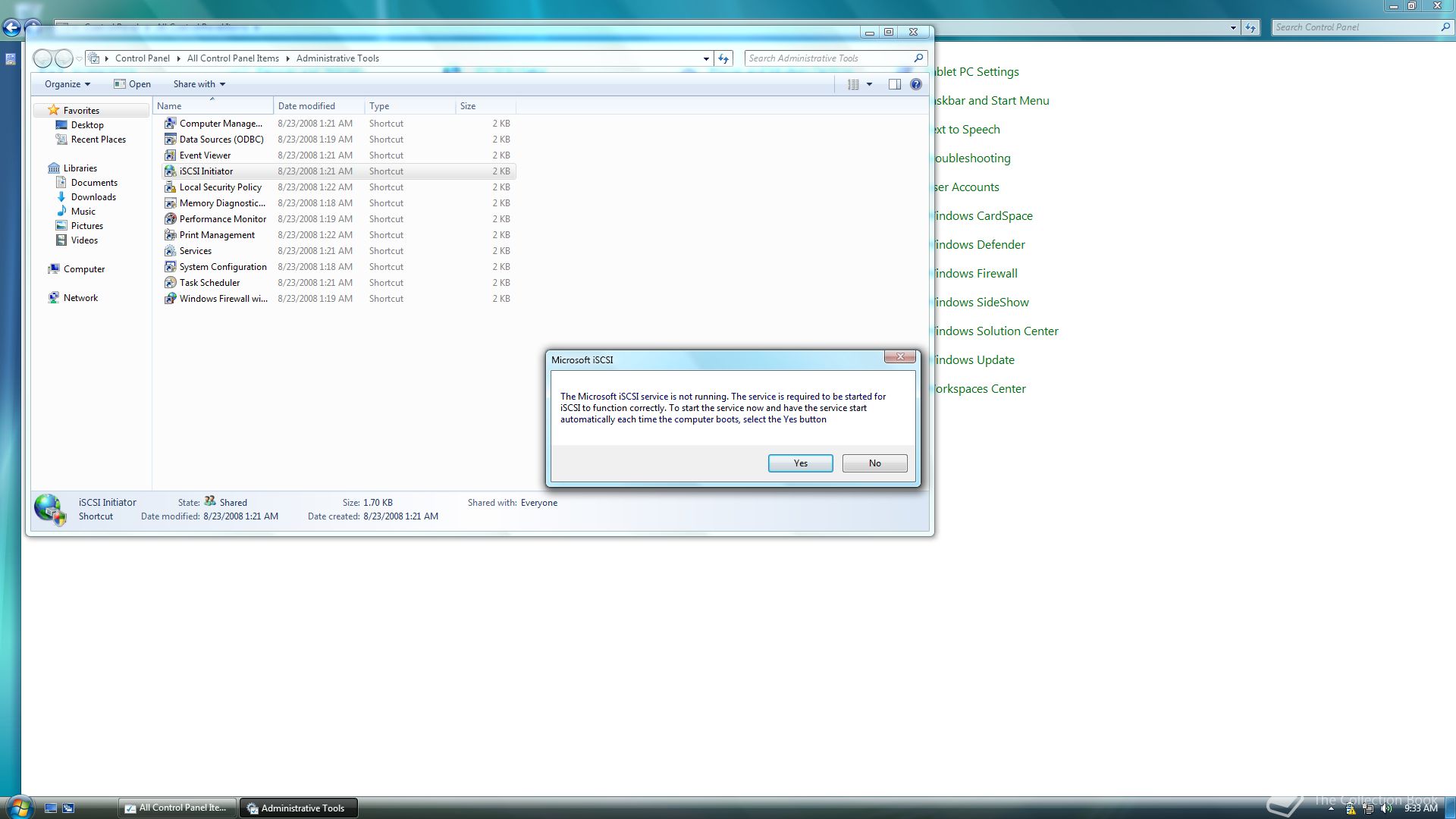Viewport: 1456px width, 819px height.
Task: Click the Help question mark icon
Action: 915,84
